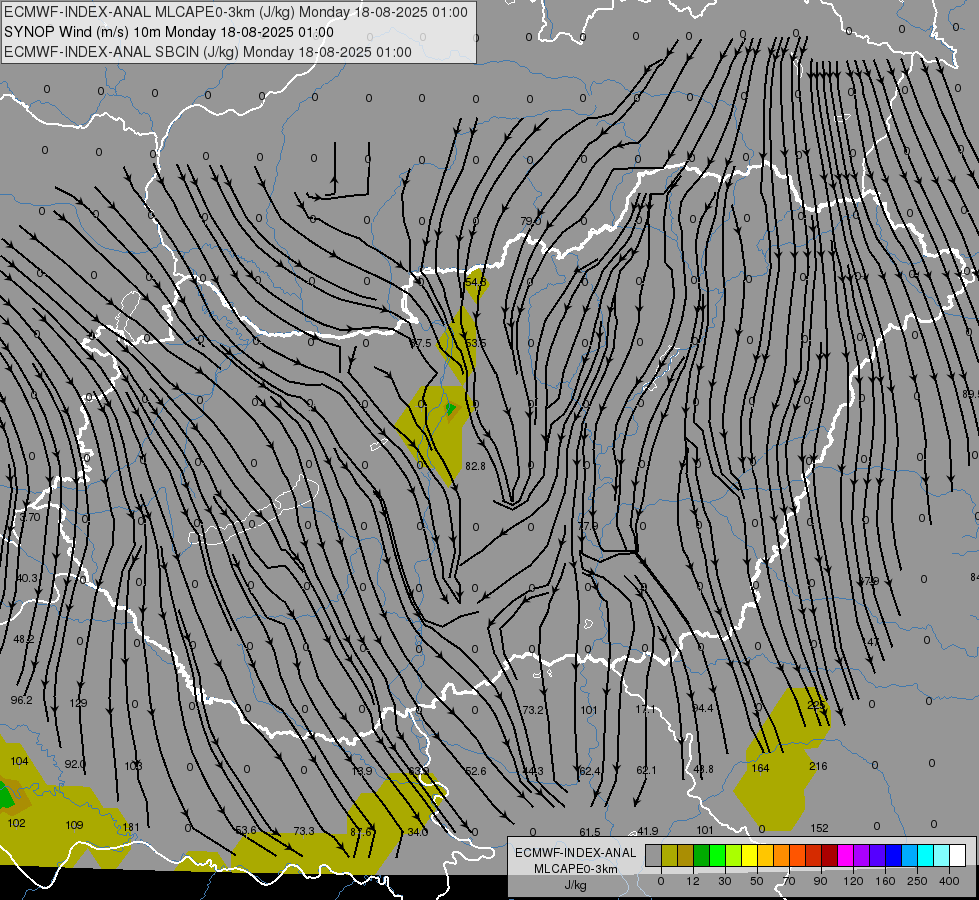979x900 pixels.
Task: Click legend tick value 120
Action: tap(853, 881)
